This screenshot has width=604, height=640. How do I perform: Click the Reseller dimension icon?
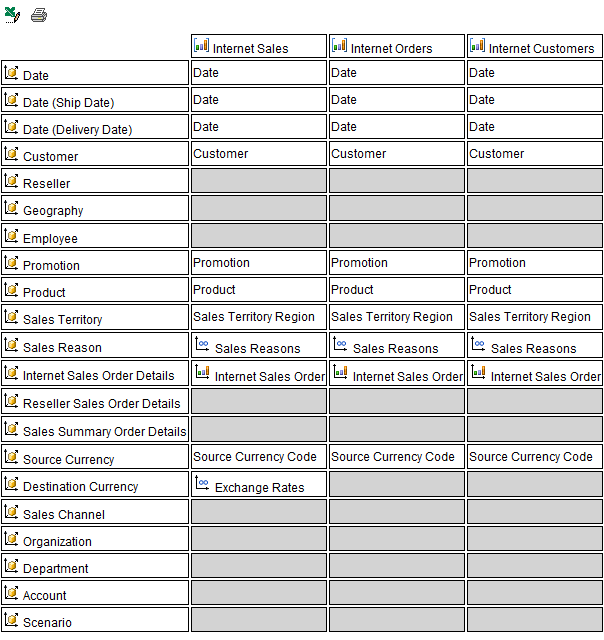coord(12,182)
